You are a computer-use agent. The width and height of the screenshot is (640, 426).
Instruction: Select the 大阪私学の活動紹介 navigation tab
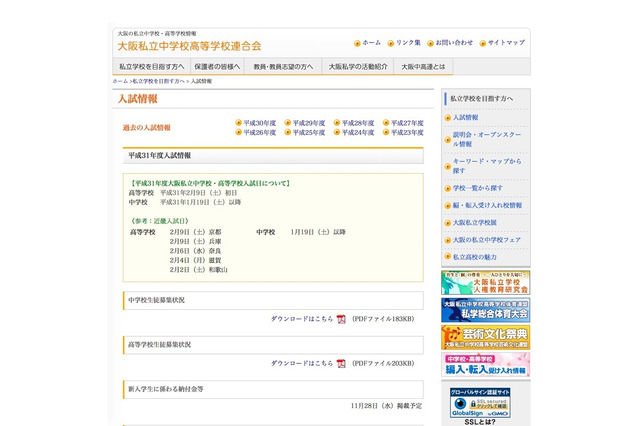click(x=358, y=67)
